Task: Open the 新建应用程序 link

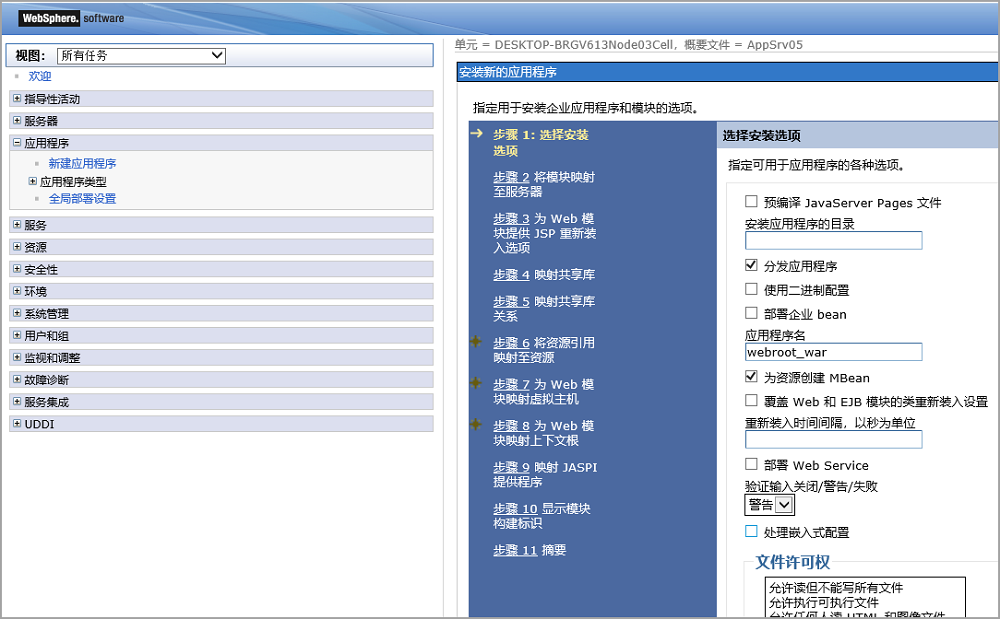Action: click(x=82, y=163)
